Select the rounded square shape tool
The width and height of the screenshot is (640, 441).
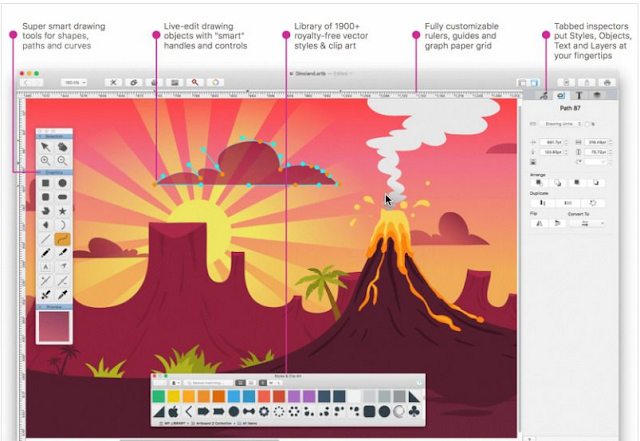(45, 197)
